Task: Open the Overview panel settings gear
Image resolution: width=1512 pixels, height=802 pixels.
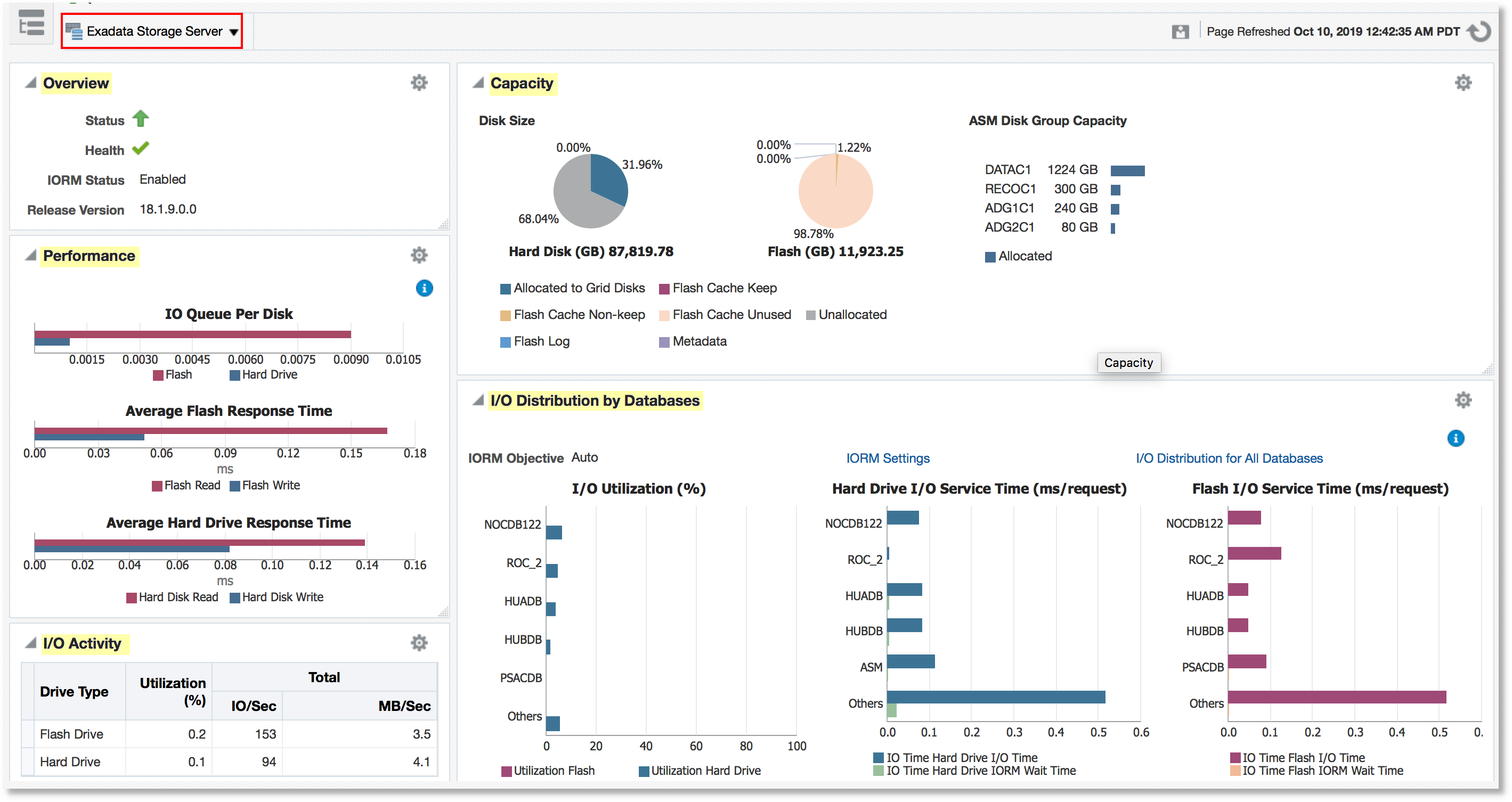Action: pyautogui.click(x=419, y=83)
